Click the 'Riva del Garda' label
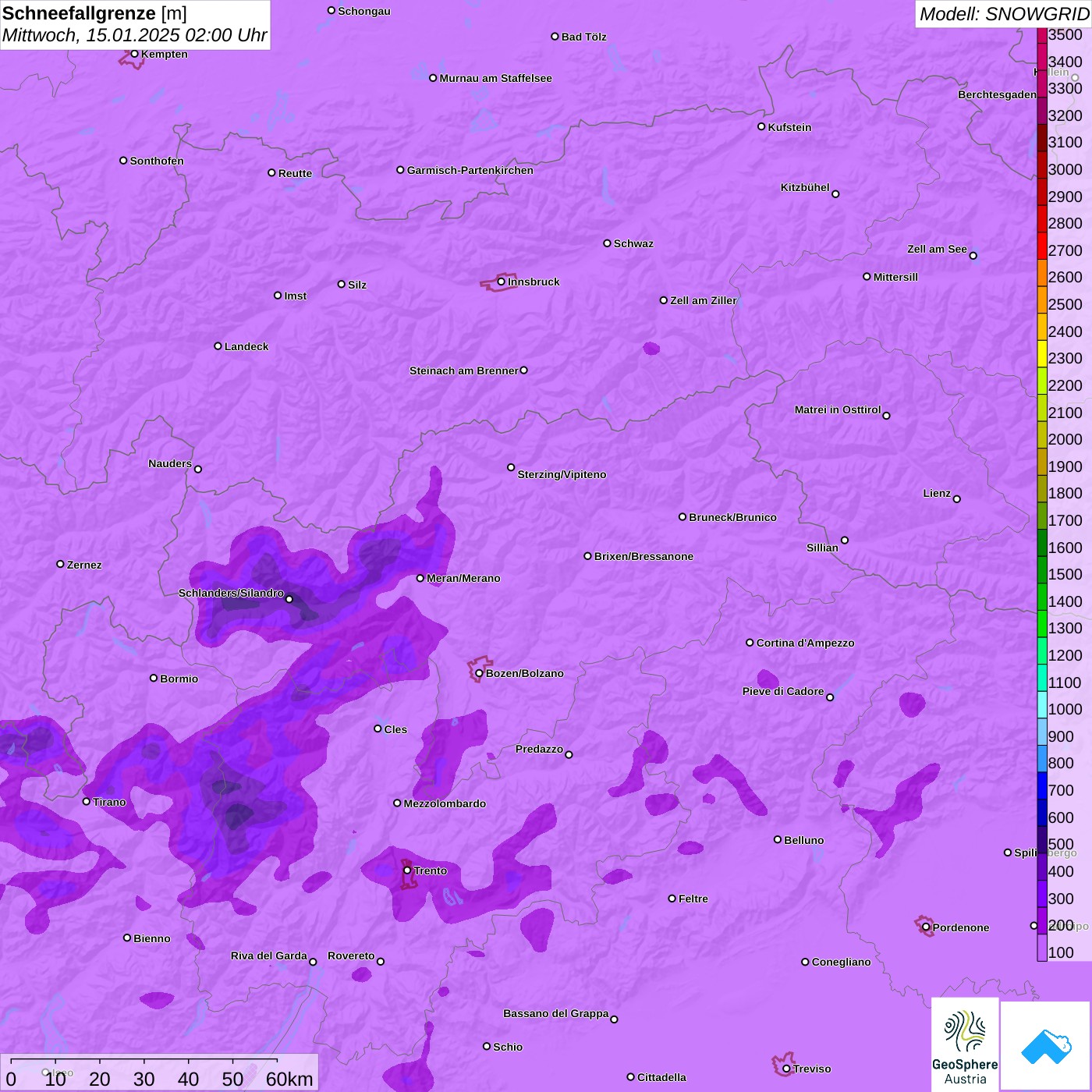Screen dimensions: 1092x1092 pyautogui.click(x=269, y=955)
